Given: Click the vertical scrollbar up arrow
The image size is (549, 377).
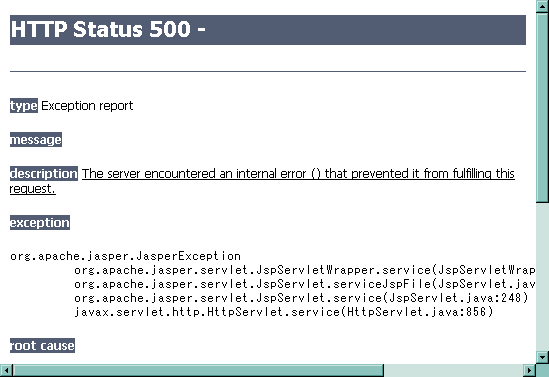Looking at the screenshot, I should tap(542, 6).
